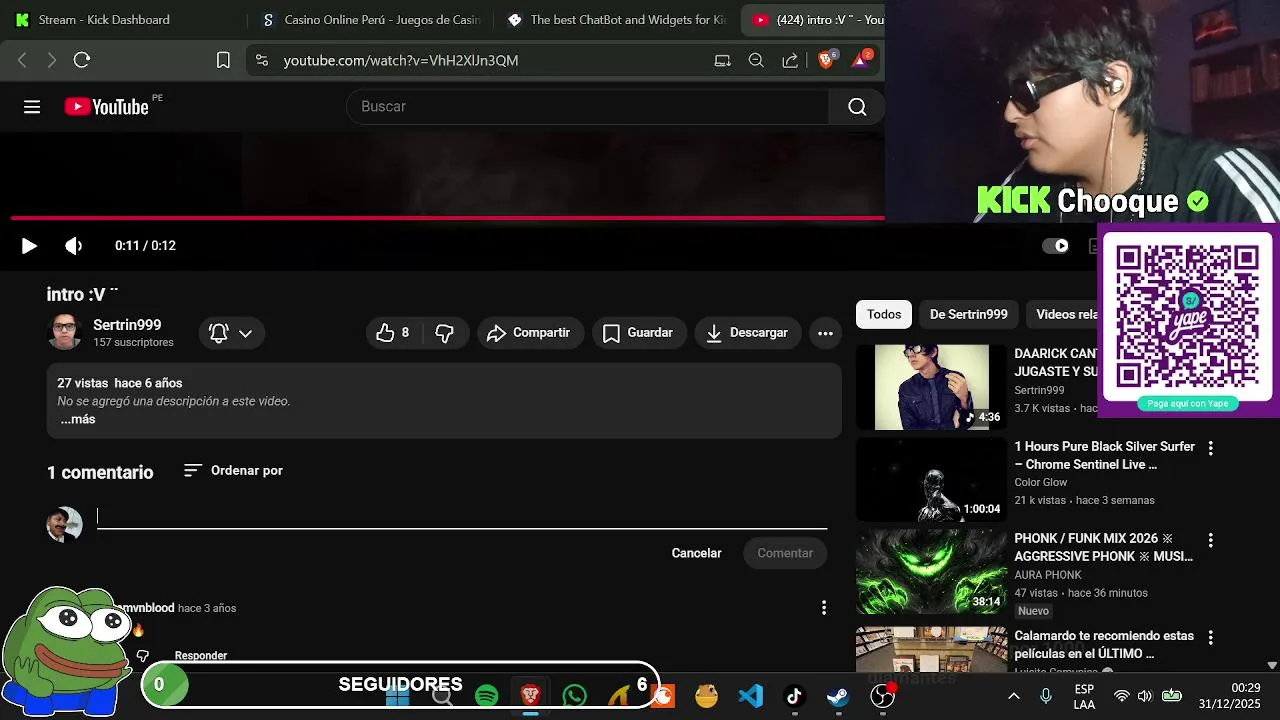Click the AURA PHONK channel name
The height and width of the screenshot is (720, 1280).
1048,575
